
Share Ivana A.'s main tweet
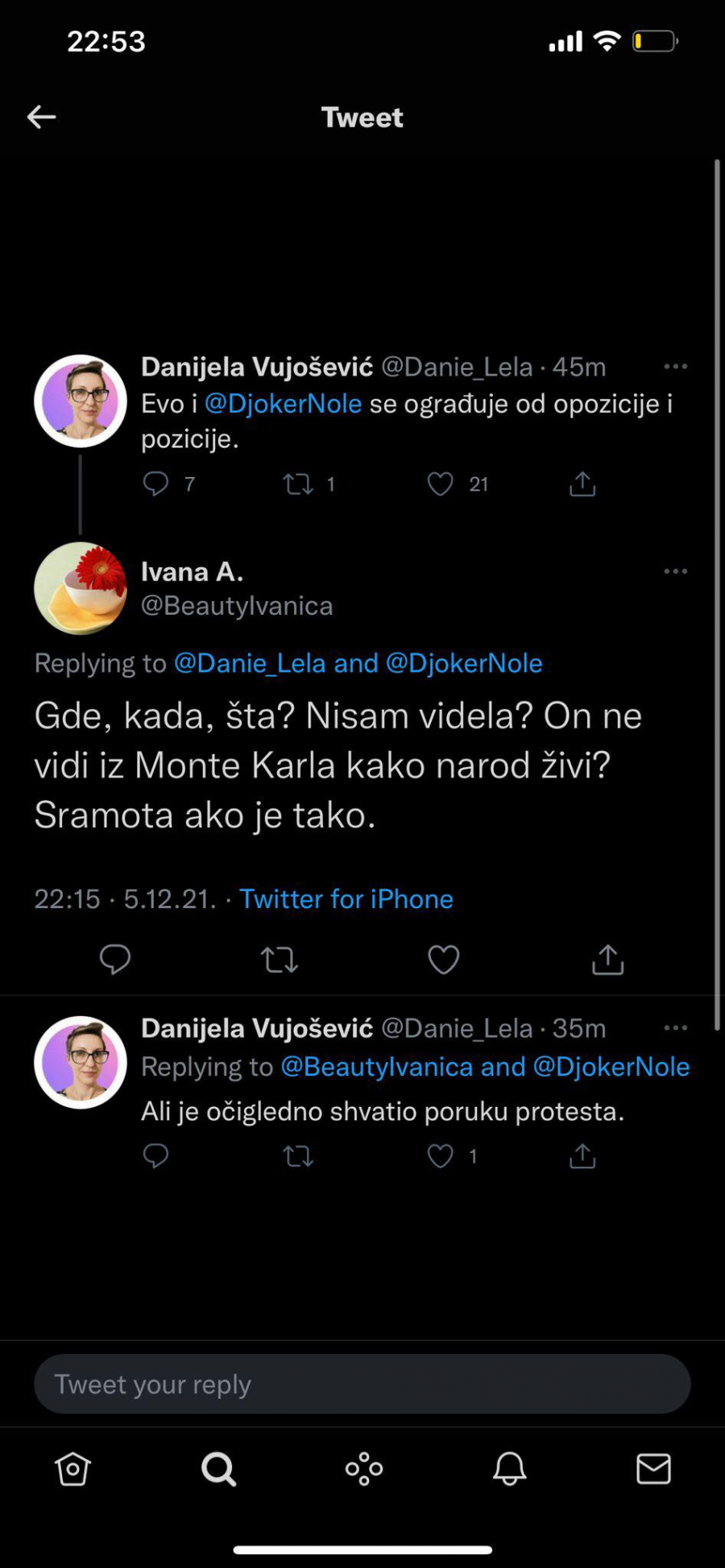pos(607,960)
